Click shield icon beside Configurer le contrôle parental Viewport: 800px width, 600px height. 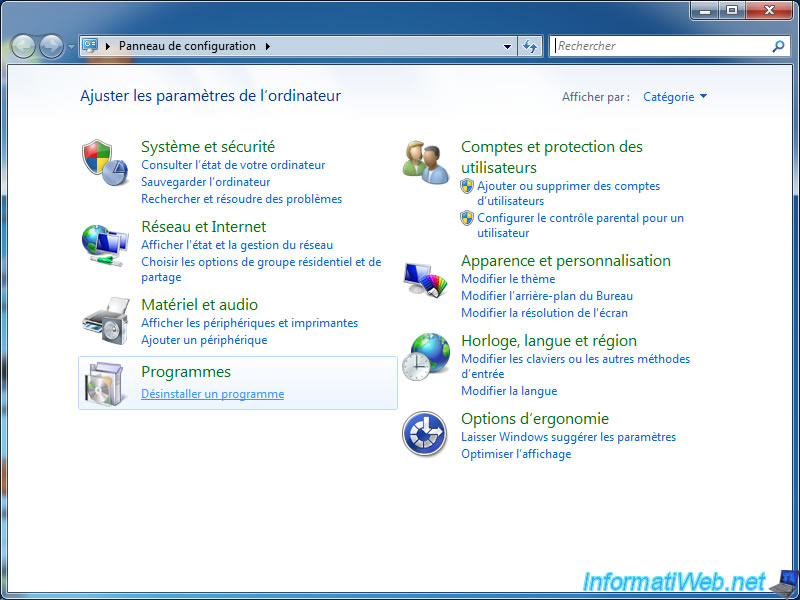click(x=467, y=218)
